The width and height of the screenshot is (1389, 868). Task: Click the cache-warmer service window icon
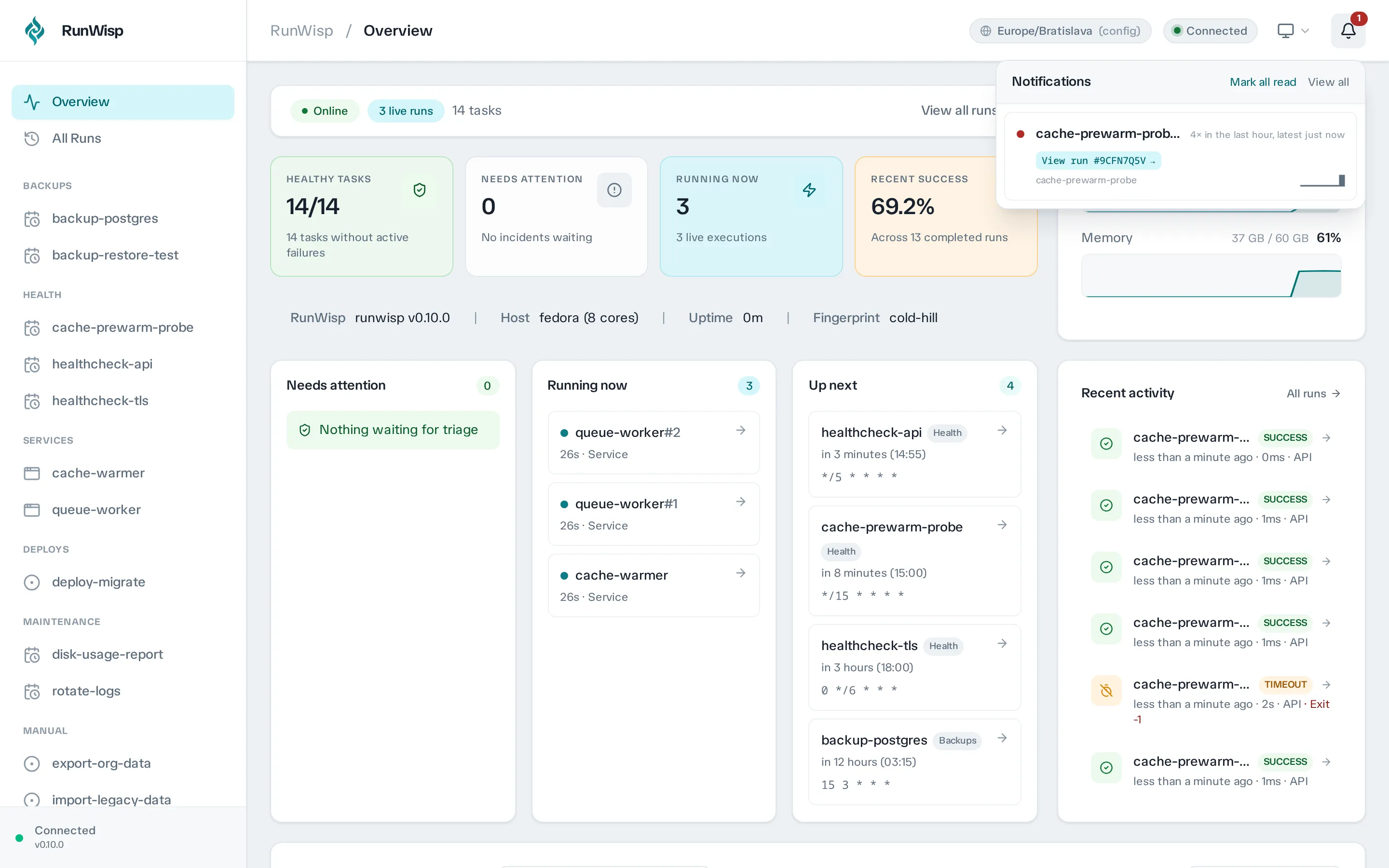coord(31,473)
